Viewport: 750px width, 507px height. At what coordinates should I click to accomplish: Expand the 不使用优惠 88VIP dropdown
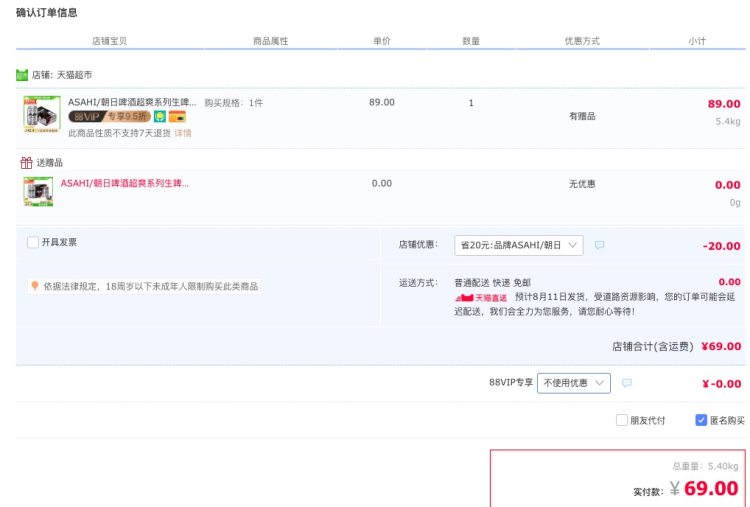(574, 383)
